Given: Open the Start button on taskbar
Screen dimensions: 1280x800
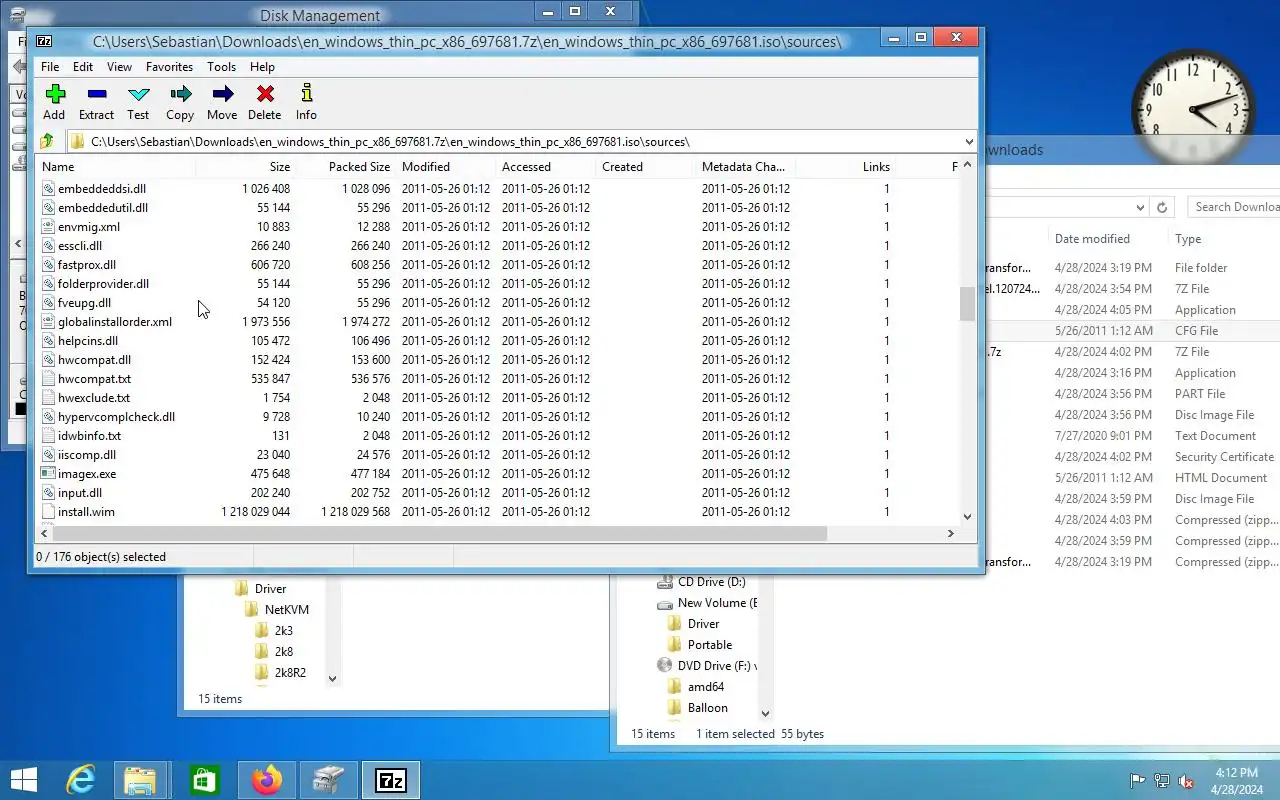Looking at the screenshot, I should point(24,780).
